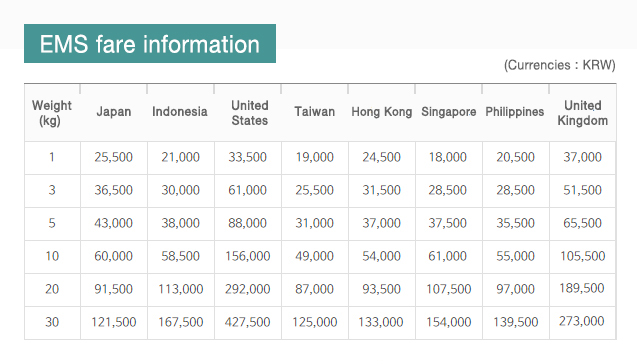
Task: Click the 10 kg weight row label
Action: [52, 256]
